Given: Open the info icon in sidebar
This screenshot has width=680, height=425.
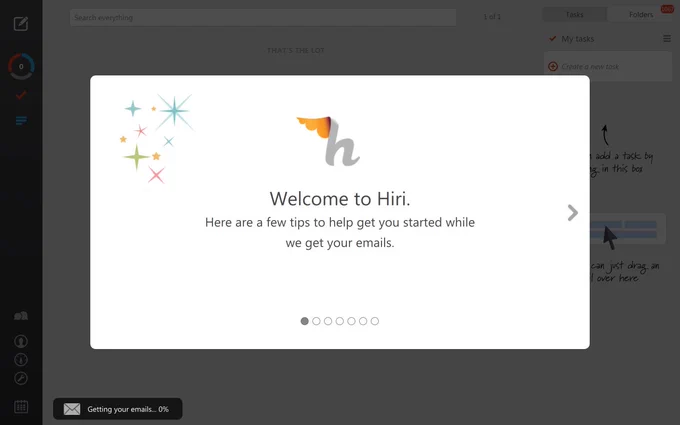Looking at the screenshot, I should pyautogui.click(x=21, y=360).
